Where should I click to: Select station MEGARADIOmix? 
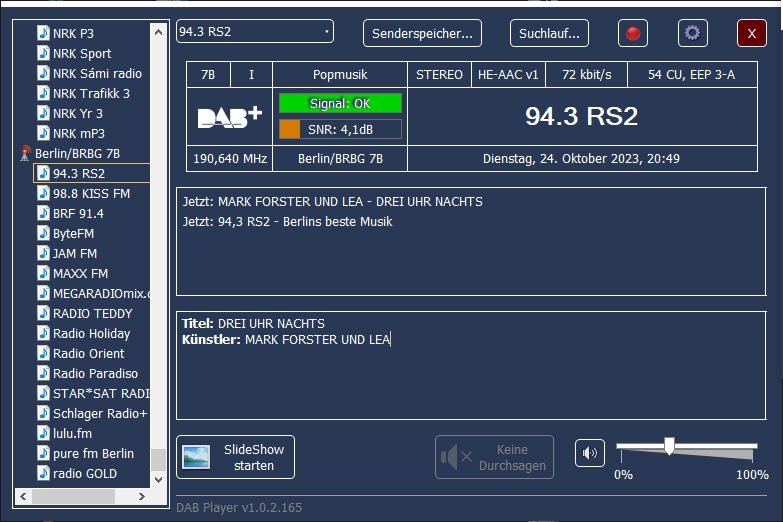pos(101,293)
